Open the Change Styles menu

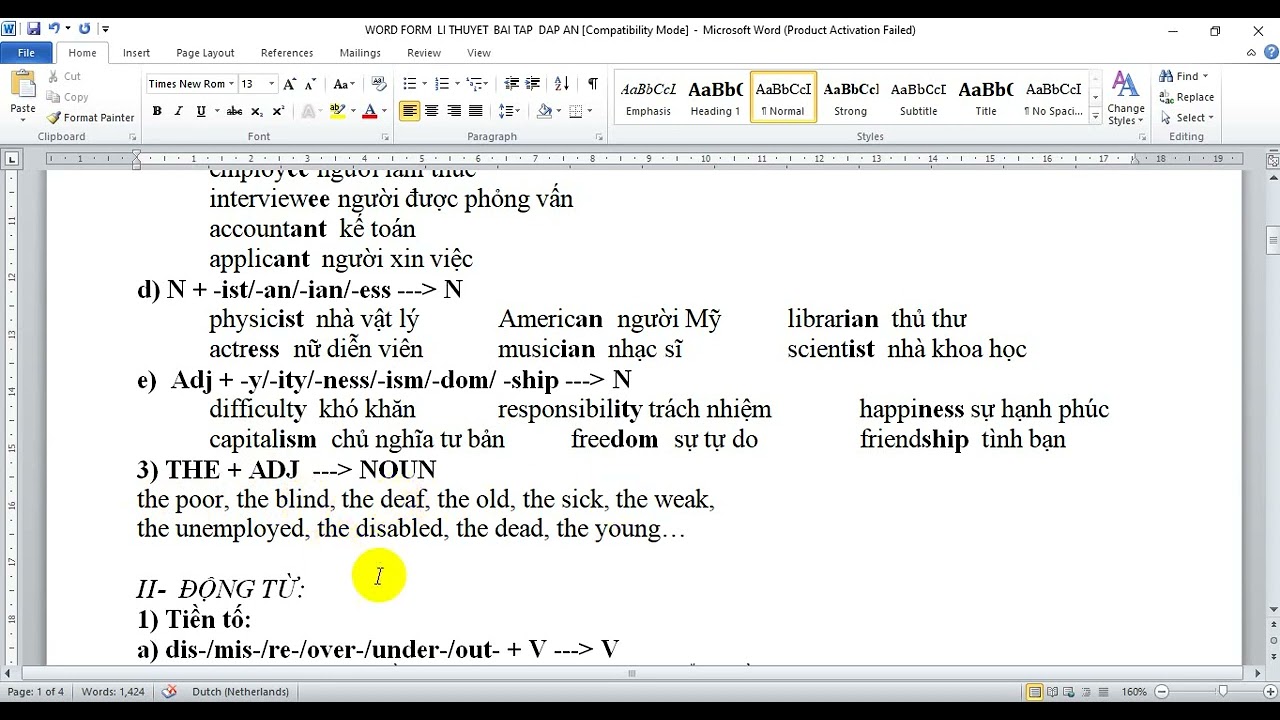(x=1126, y=98)
